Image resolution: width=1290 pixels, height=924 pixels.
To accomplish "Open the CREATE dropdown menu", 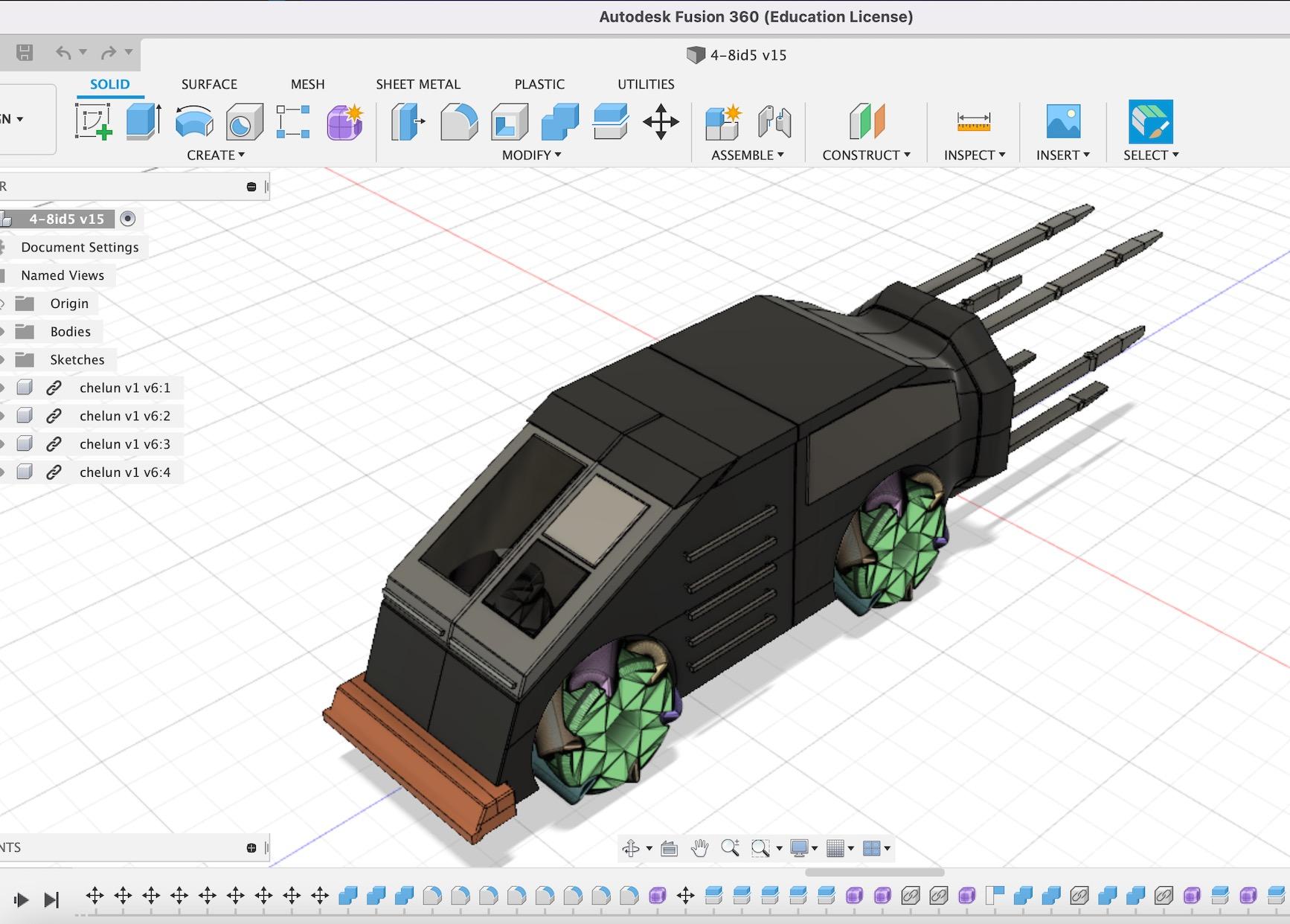I will 216,155.
